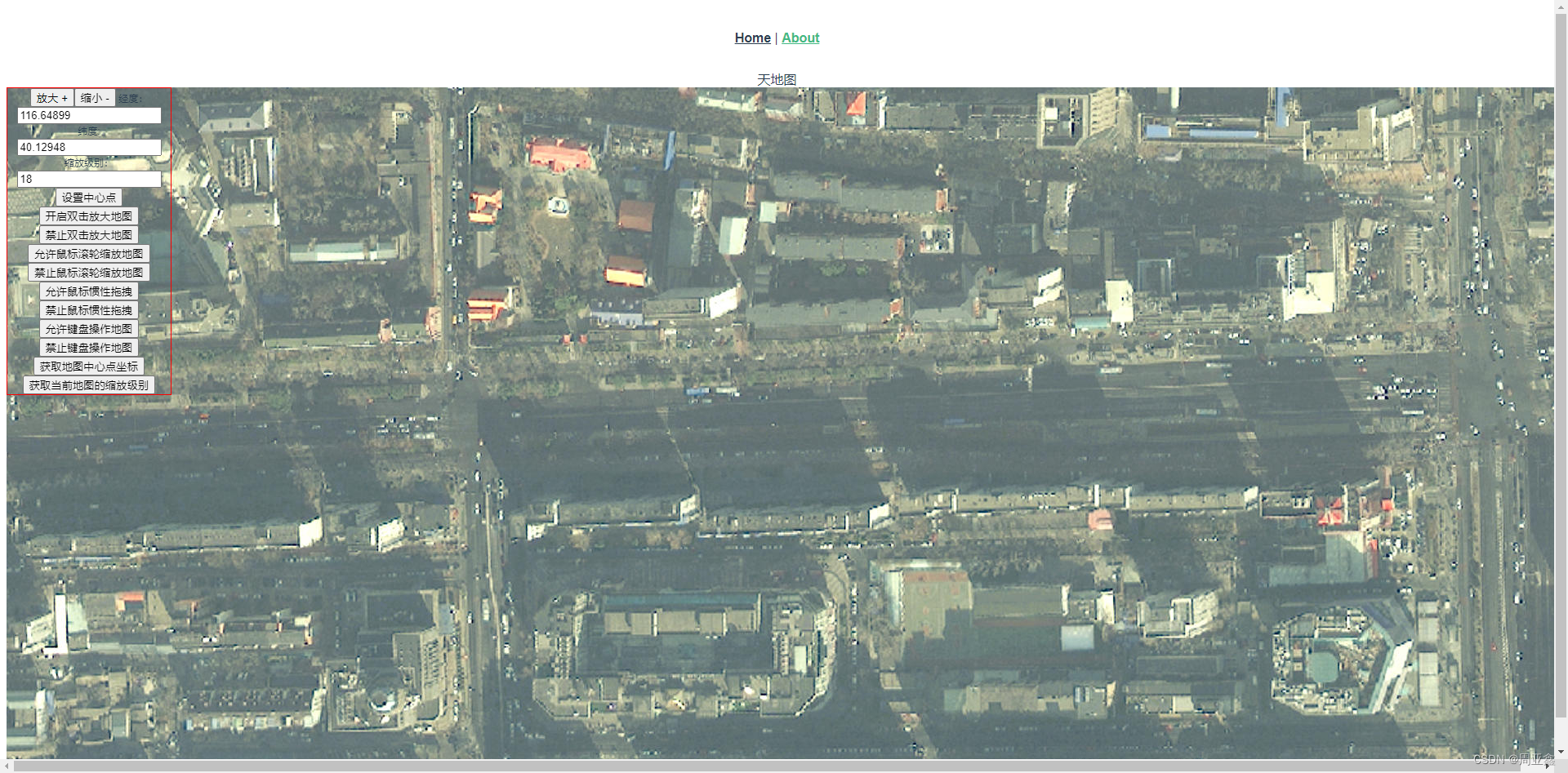Allow inertial dragging via 允许鼠标惯性拖拽
This screenshot has width=1568, height=773.
(x=89, y=291)
